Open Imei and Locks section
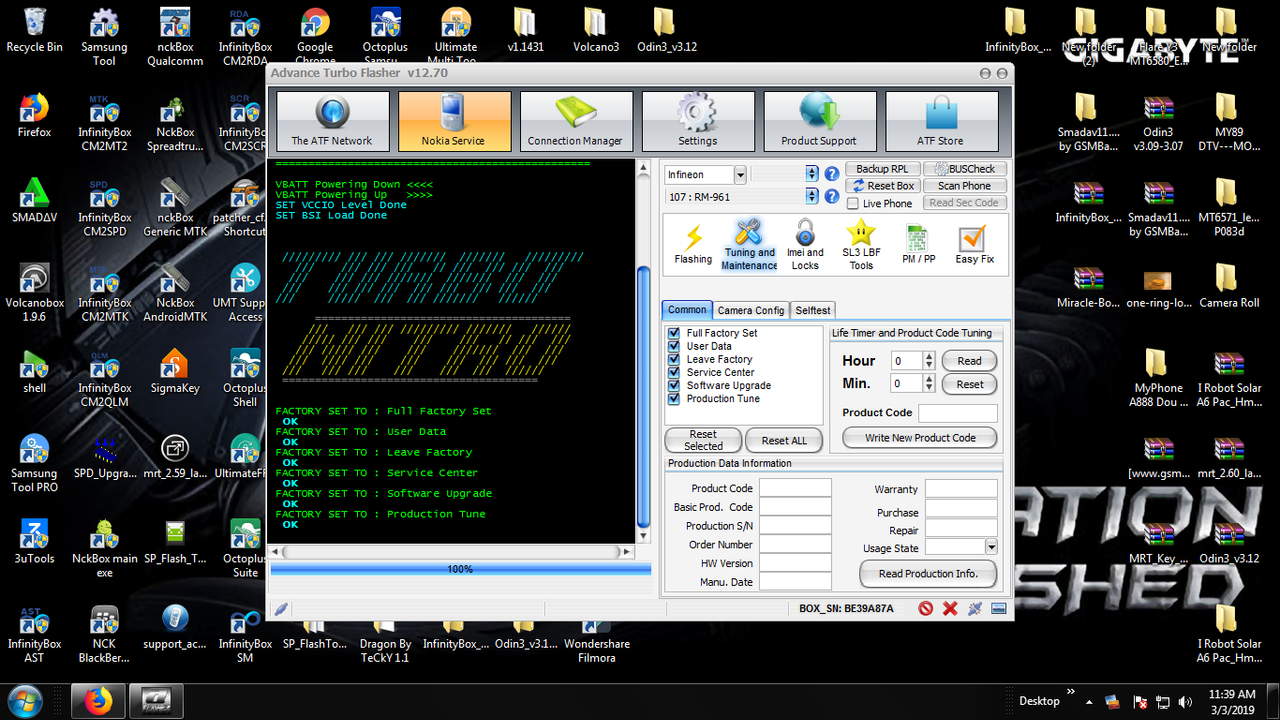The width and height of the screenshot is (1280, 720). 805,245
